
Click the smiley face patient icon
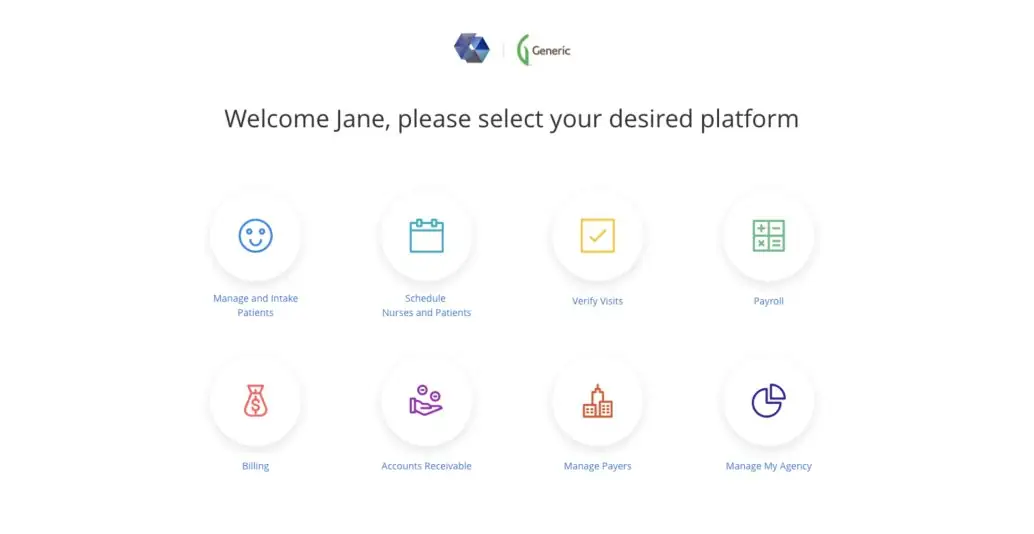tap(255, 236)
